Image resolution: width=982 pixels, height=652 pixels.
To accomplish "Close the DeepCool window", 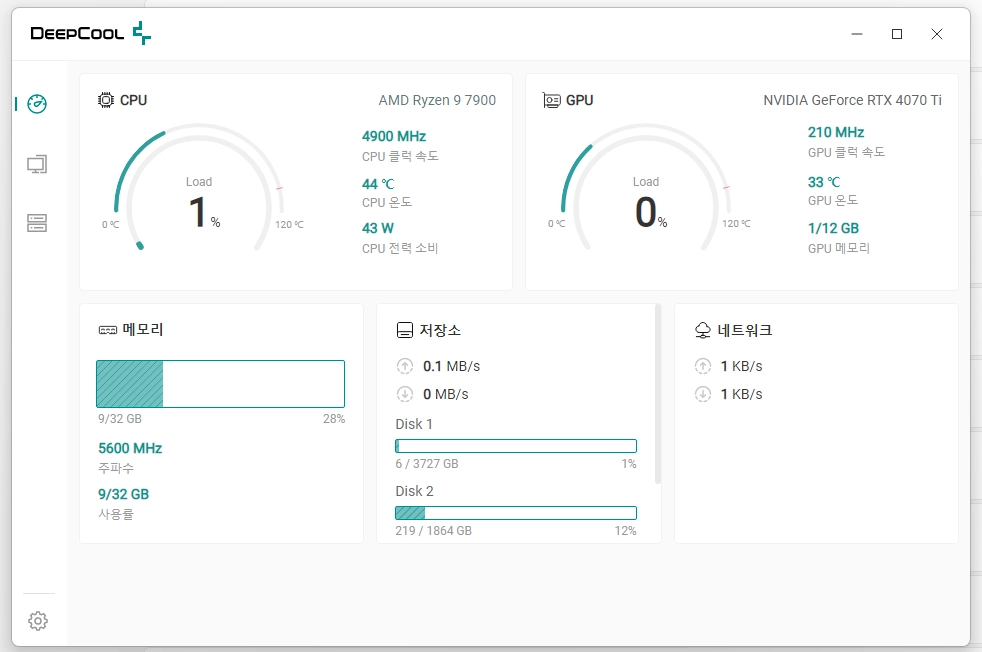I will pyautogui.click(x=937, y=34).
